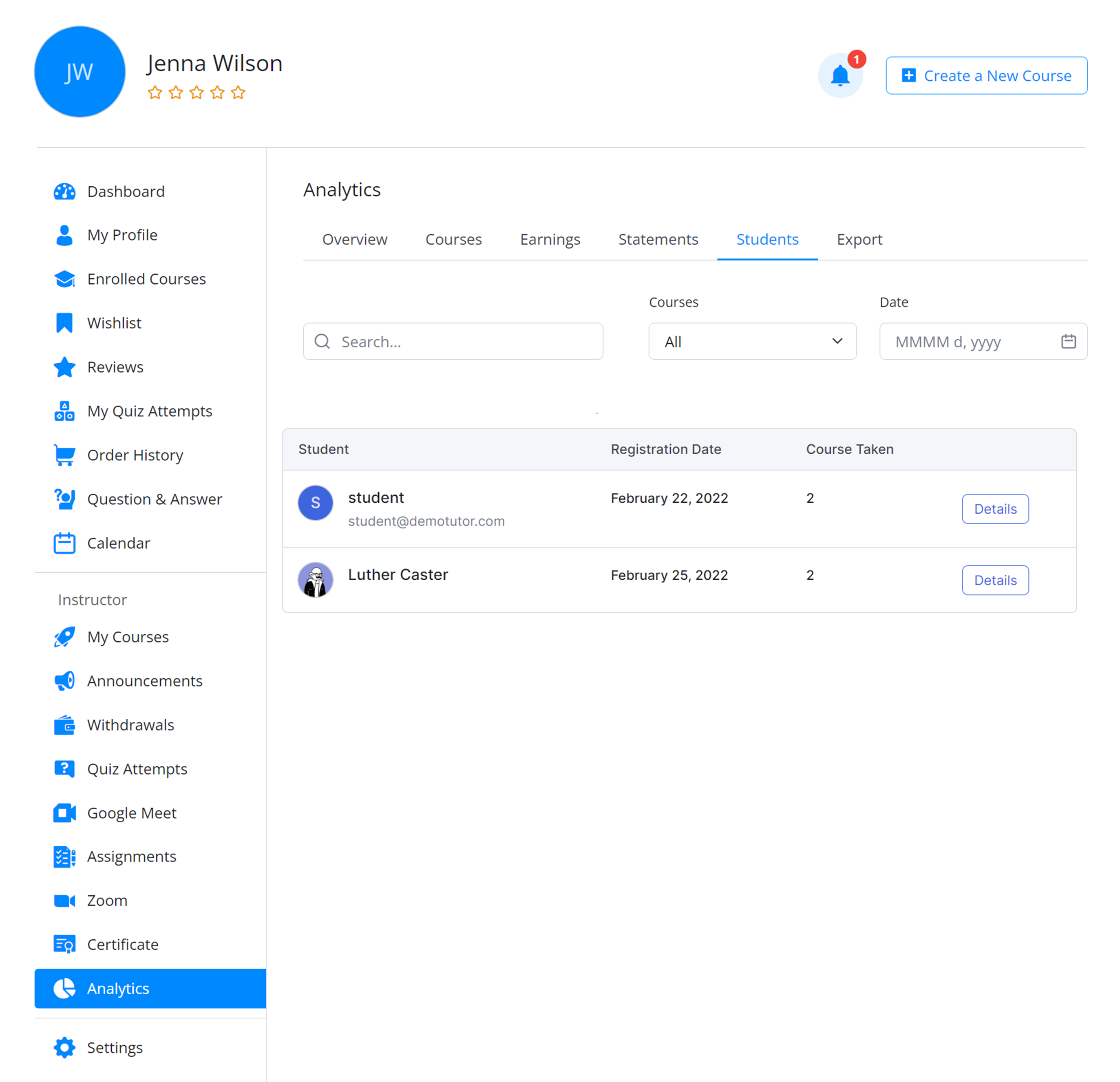View Details for student row
The image size is (1120, 1082).
[x=994, y=508]
